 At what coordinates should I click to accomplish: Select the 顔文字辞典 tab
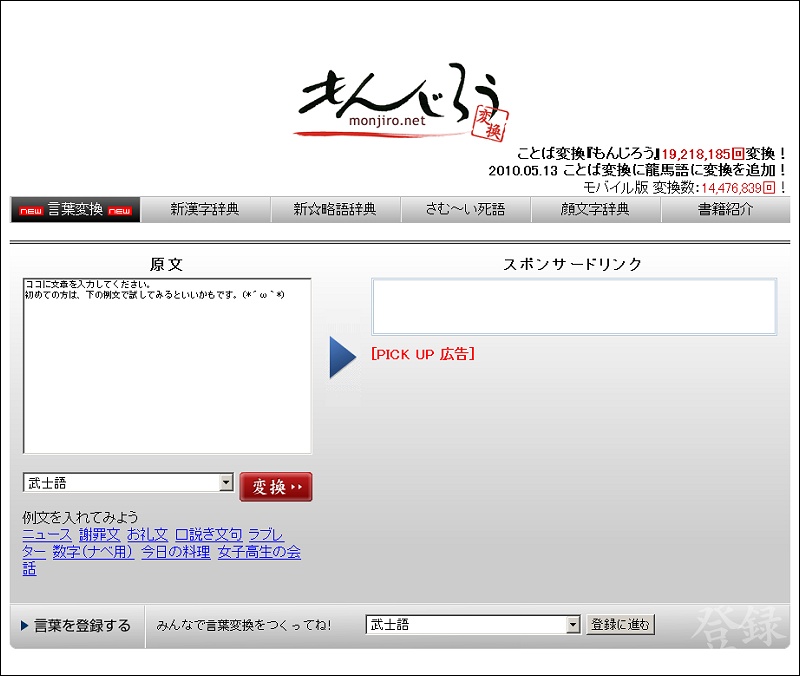(x=595, y=210)
